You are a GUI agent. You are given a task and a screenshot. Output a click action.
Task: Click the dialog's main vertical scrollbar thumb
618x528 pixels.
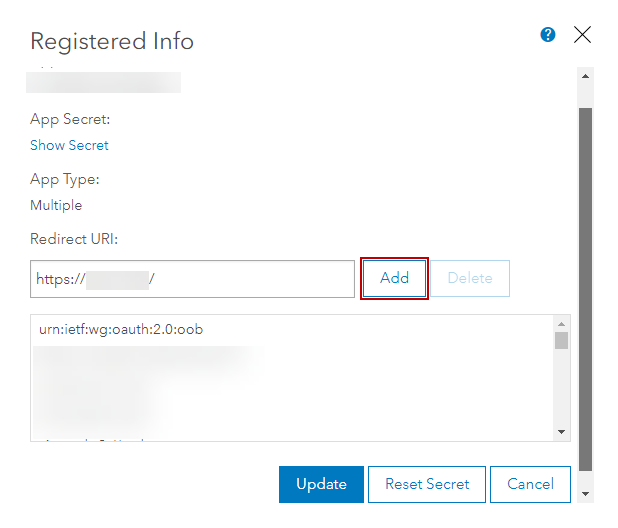586,280
